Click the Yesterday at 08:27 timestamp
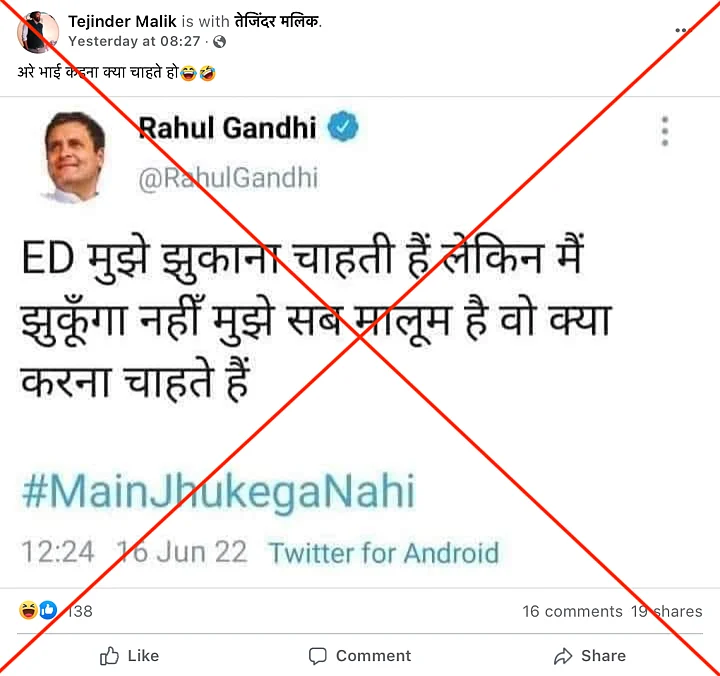Image resolution: width=720 pixels, height=676 pixels. (134, 41)
